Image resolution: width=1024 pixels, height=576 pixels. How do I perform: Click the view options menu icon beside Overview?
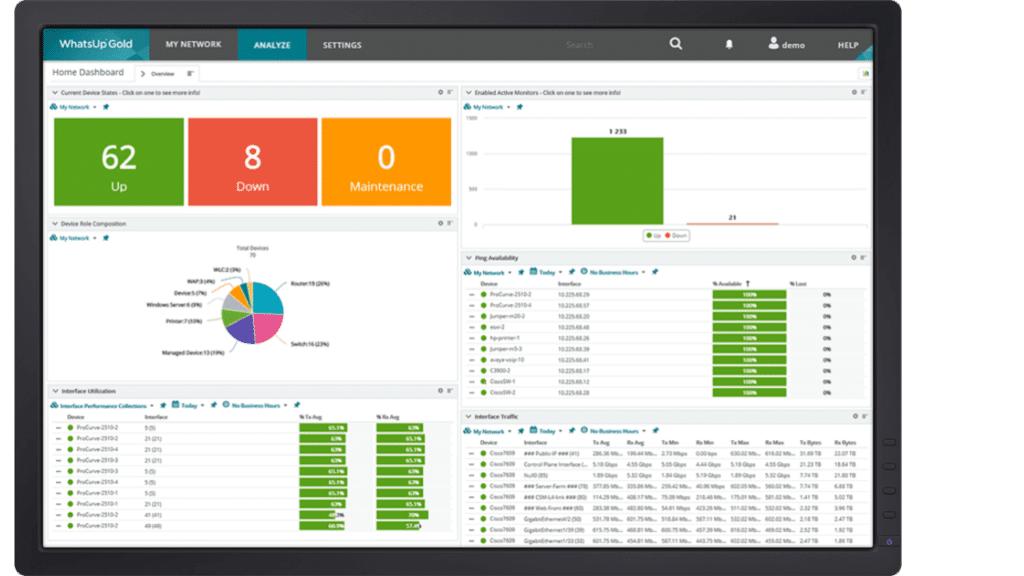[190, 73]
